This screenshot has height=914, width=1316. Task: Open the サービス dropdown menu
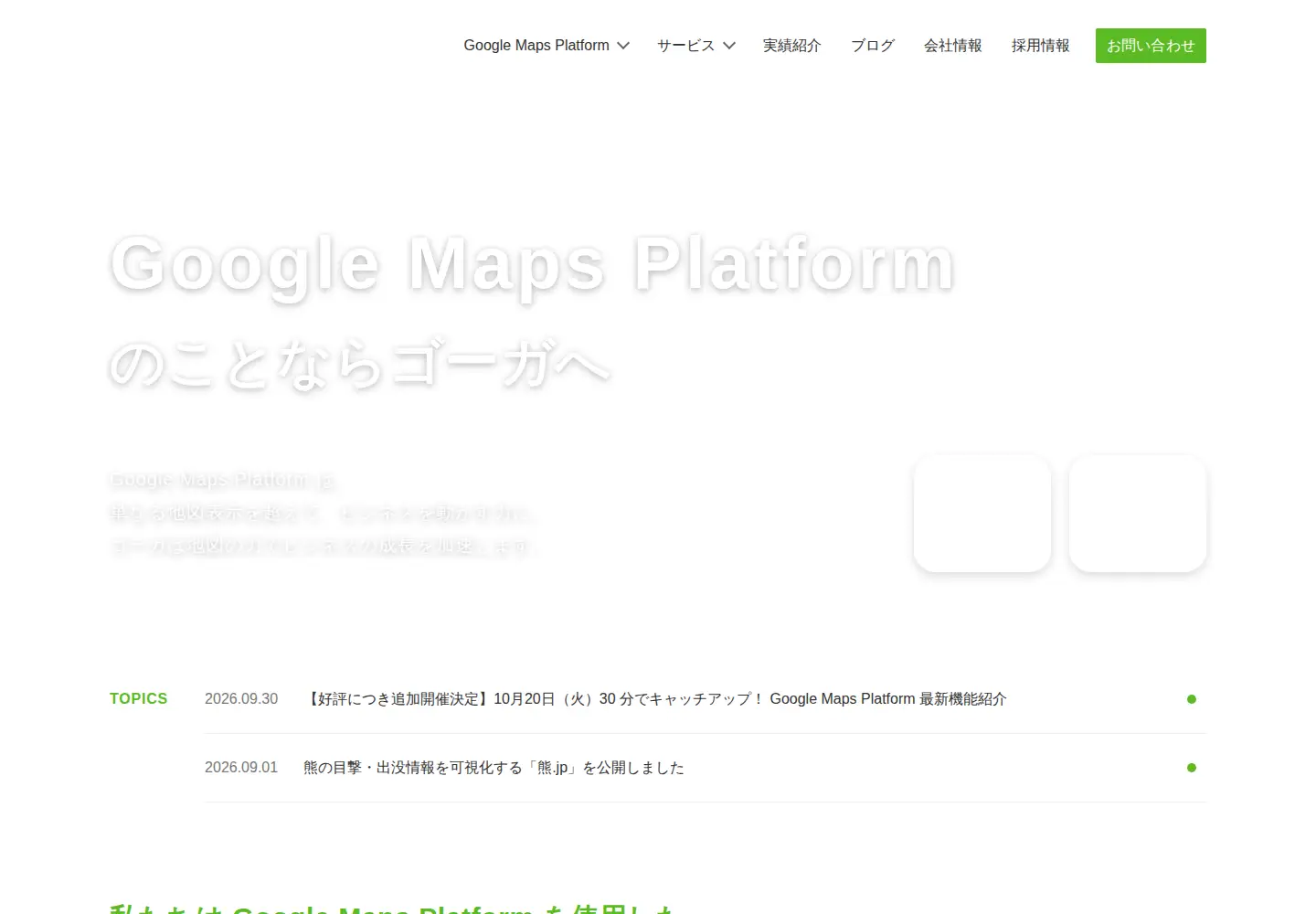pyautogui.click(x=695, y=46)
